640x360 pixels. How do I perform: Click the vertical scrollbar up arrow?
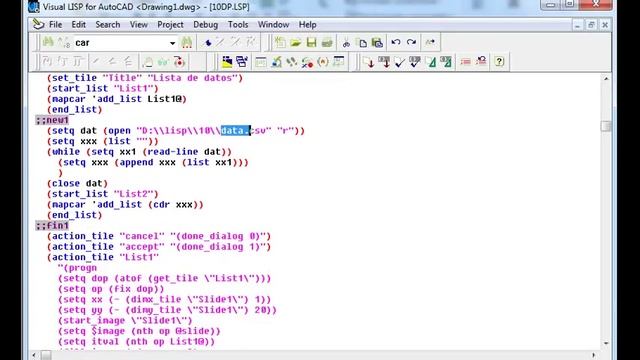(x=606, y=78)
